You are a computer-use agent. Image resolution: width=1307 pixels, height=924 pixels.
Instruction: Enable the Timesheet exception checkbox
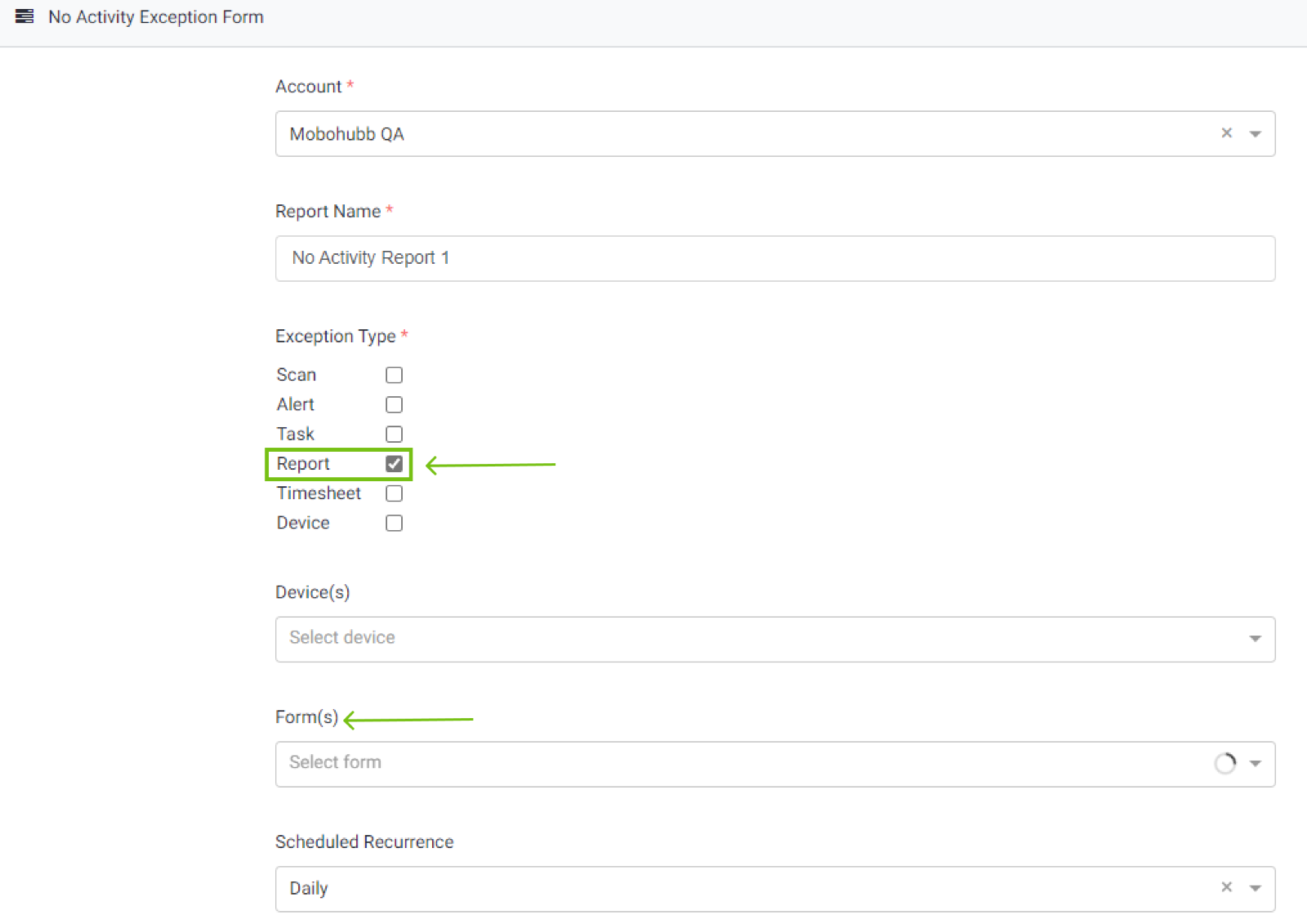[x=394, y=493]
